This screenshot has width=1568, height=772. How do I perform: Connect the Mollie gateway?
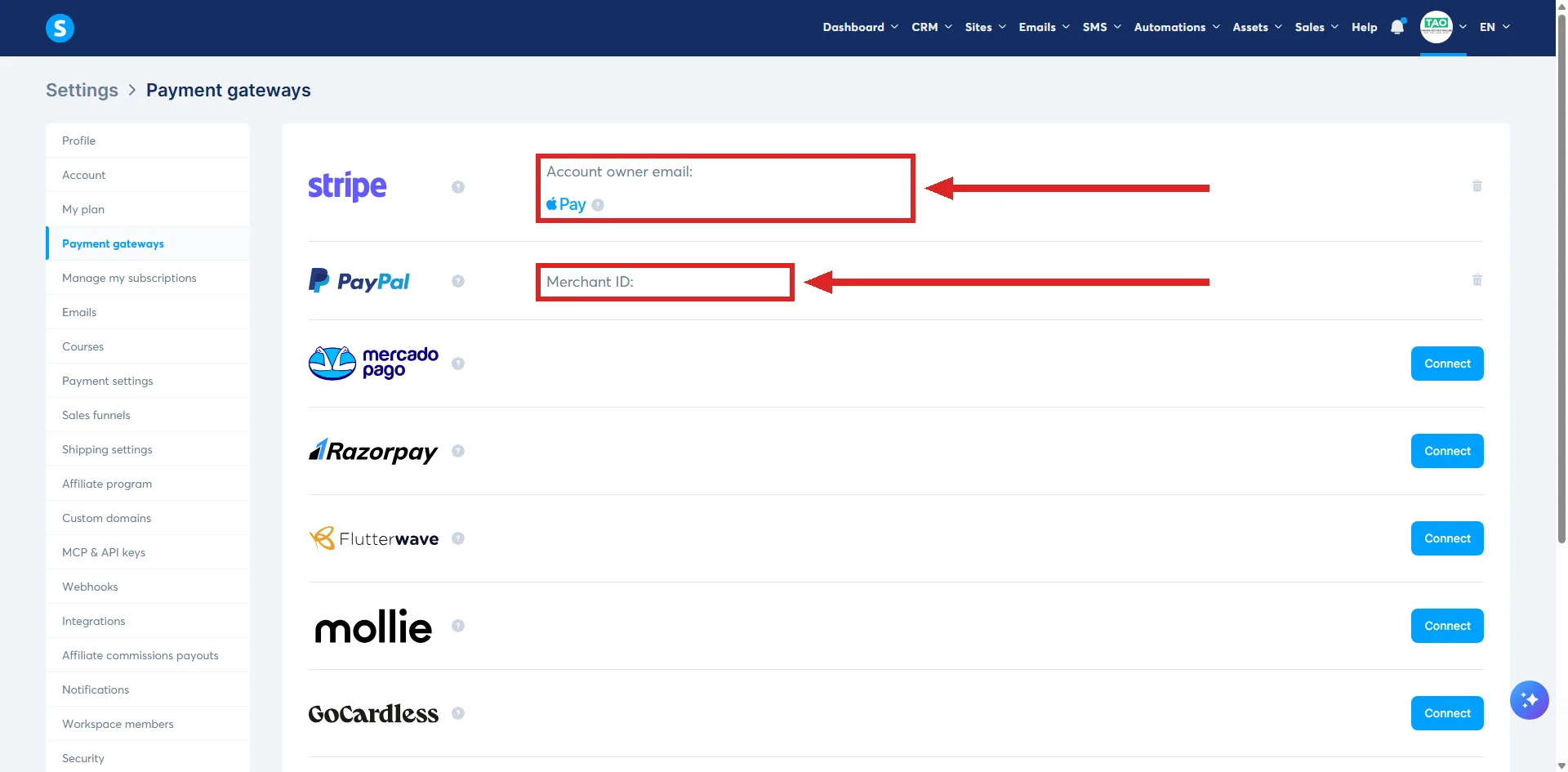tap(1447, 626)
